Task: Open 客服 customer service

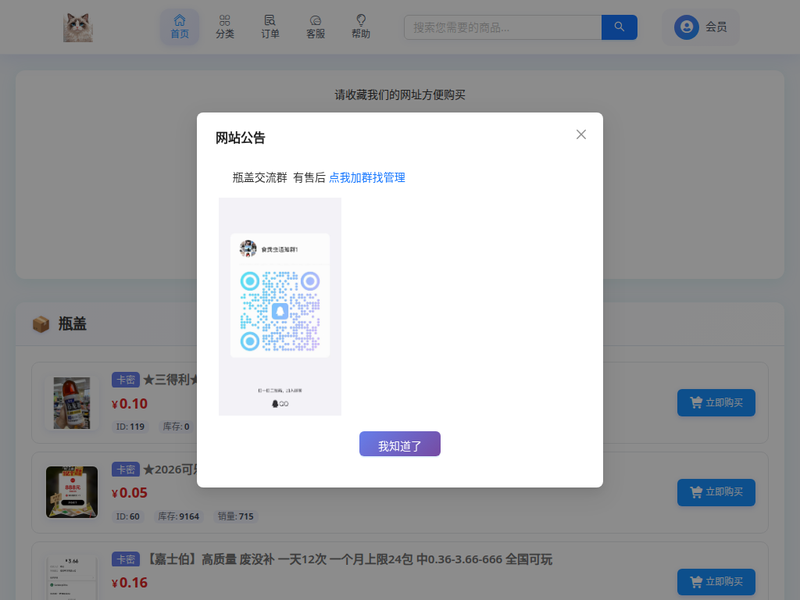Action: click(315, 27)
